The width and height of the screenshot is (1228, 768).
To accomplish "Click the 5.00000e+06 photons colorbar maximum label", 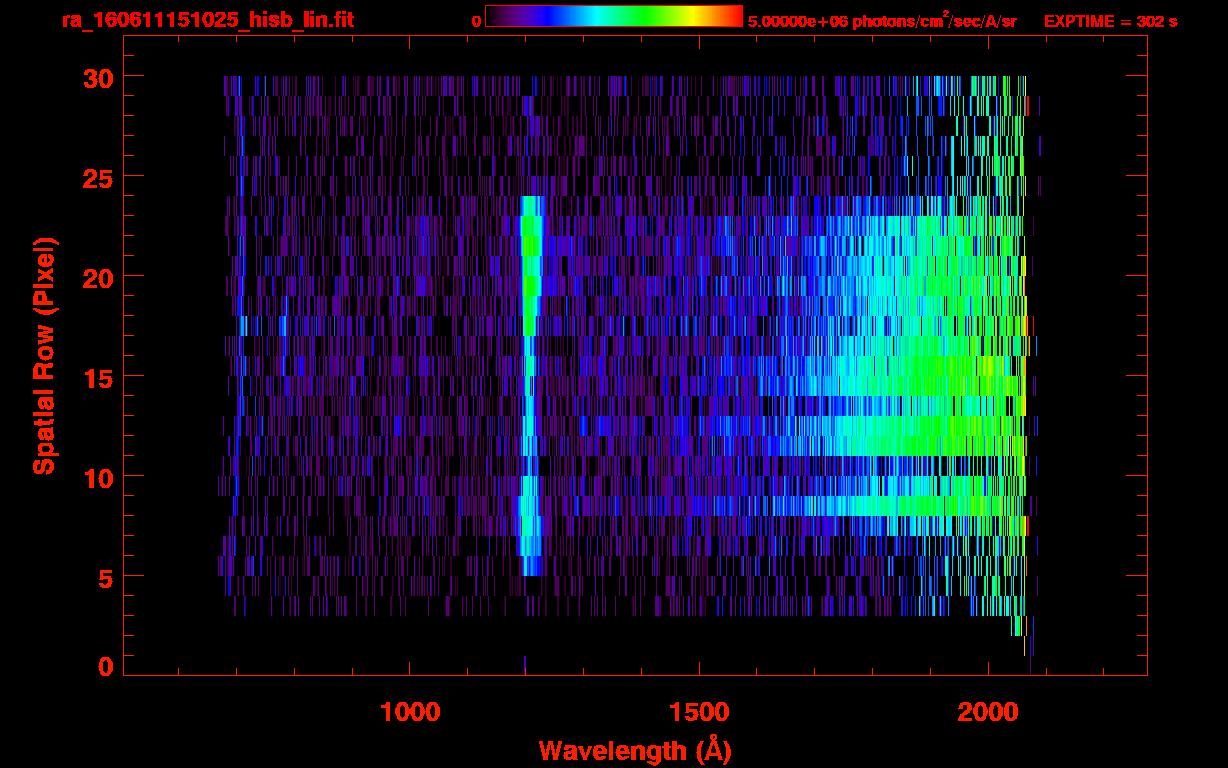I will (881, 21).
